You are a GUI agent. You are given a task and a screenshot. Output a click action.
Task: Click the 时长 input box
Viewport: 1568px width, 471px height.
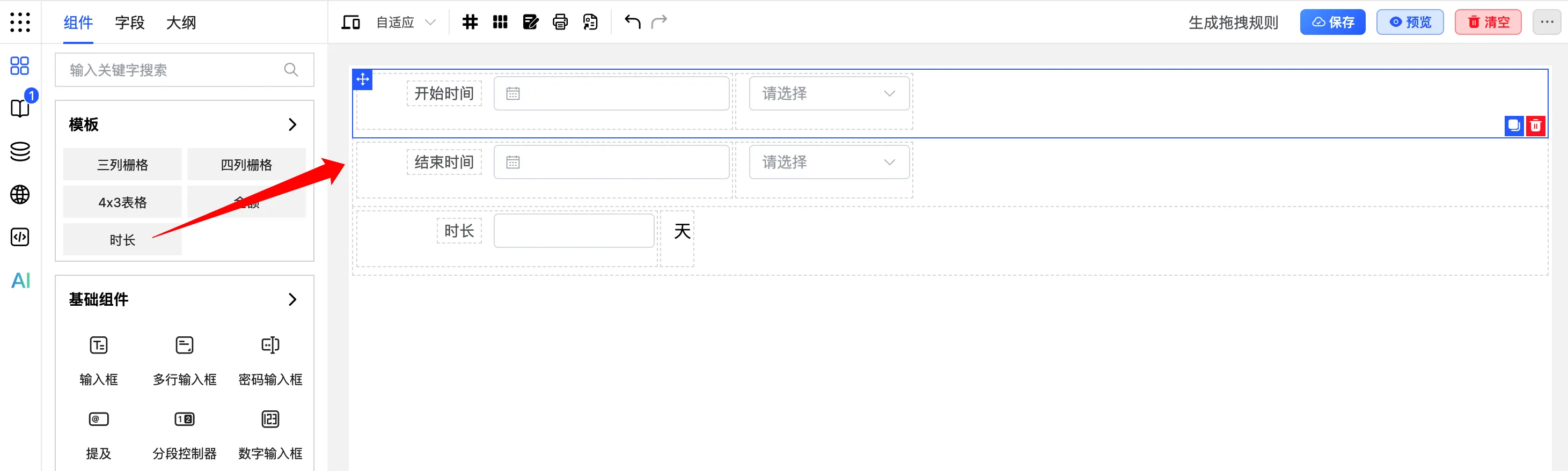click(x=574, y=231)
